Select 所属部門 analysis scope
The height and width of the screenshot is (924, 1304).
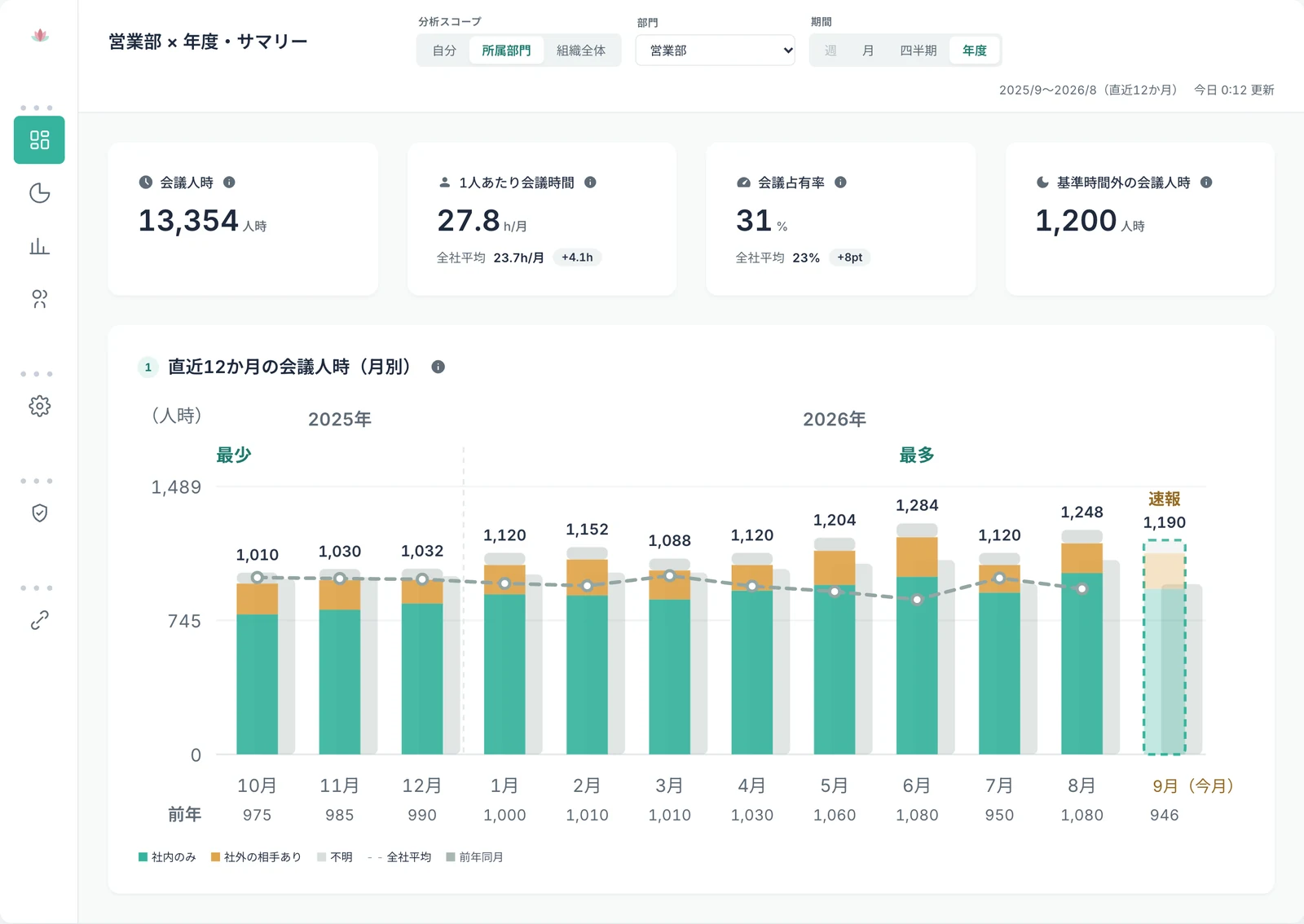[506, 51]
